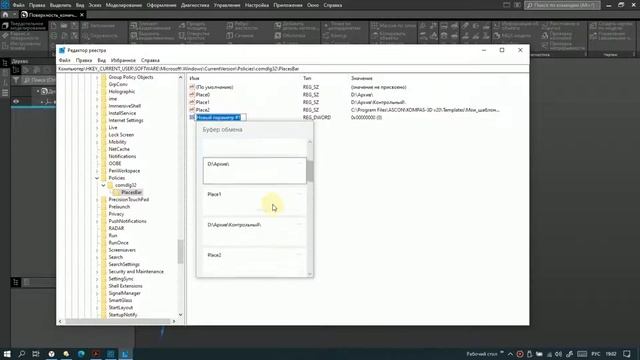This screenshot has width=640, height=360.
Task: Open the Правка menu in Registry Editor
Action: tap(84, 60)
